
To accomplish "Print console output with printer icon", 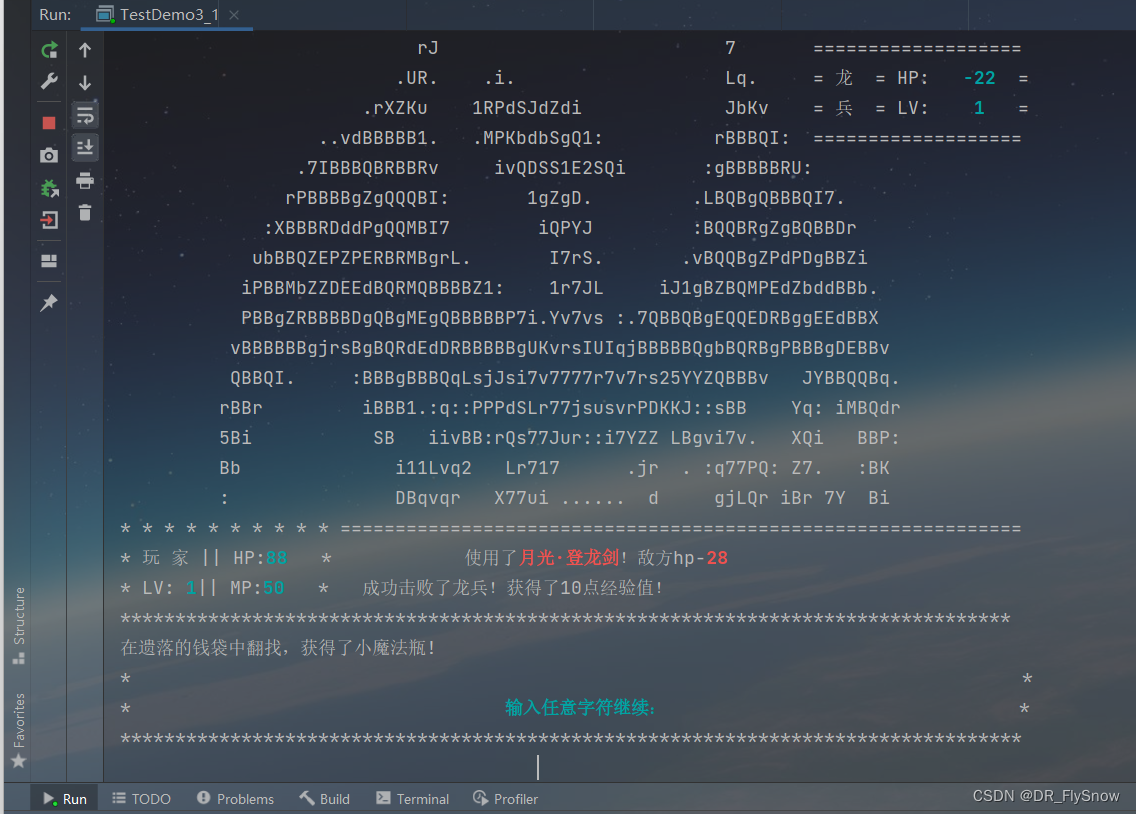I will (85, 180).
